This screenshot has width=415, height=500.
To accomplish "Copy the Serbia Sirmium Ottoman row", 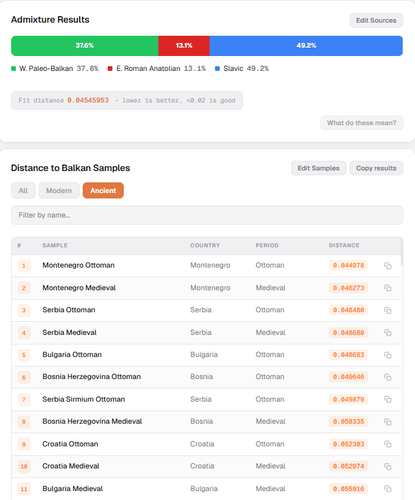I will 387,399.
